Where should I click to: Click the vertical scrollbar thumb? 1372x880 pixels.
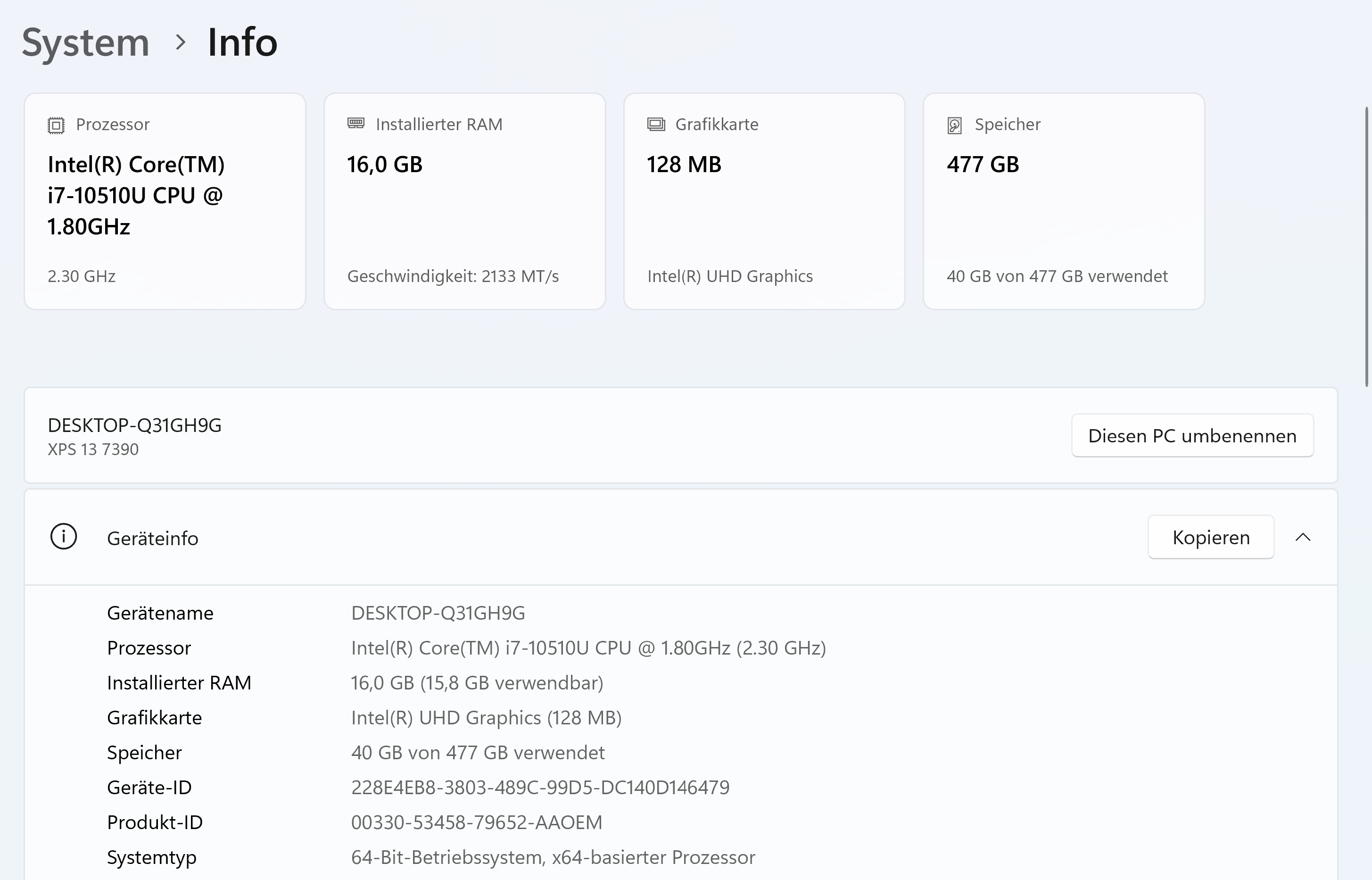[1367, 247]
